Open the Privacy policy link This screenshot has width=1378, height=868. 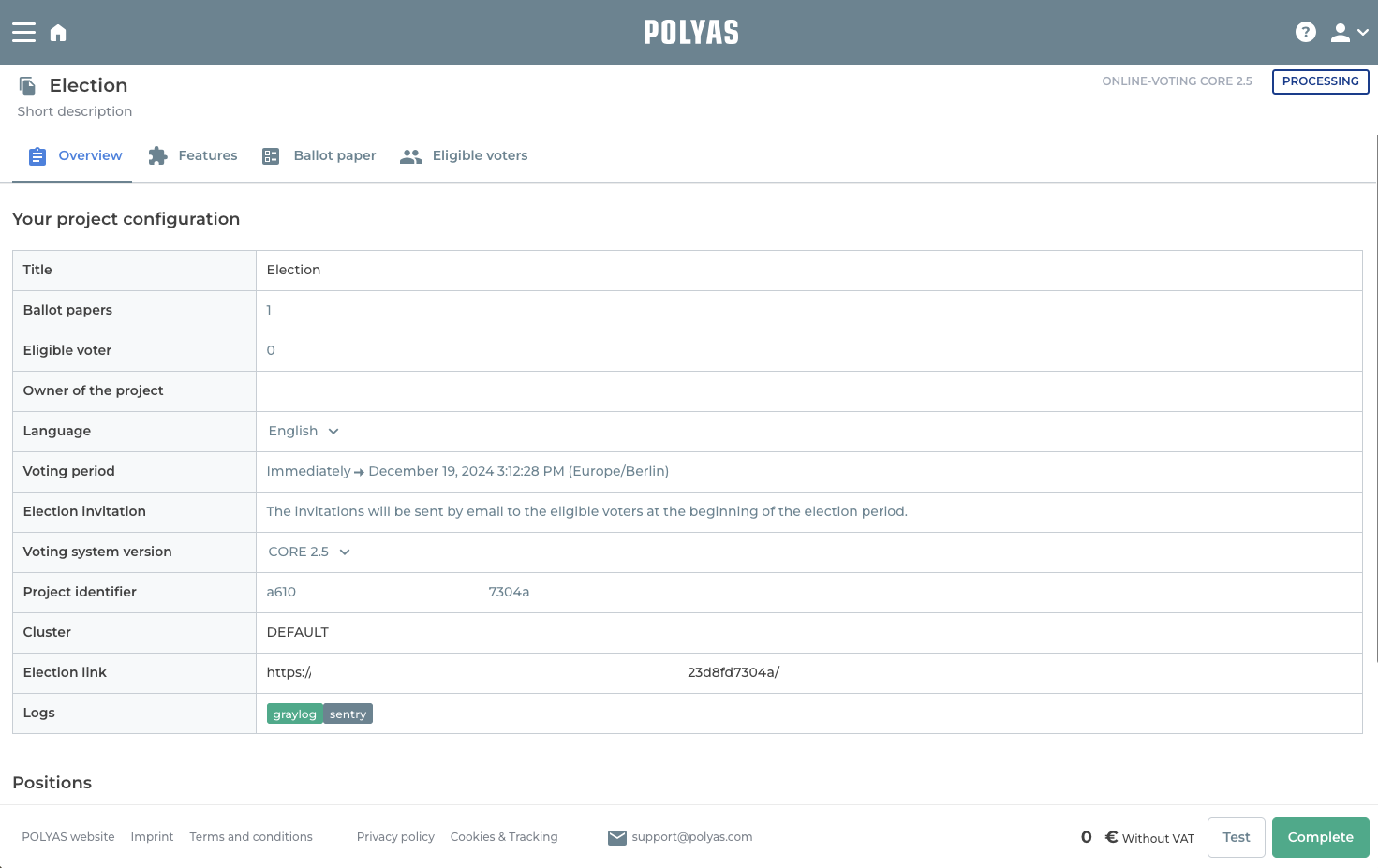[x=395, y=837]
